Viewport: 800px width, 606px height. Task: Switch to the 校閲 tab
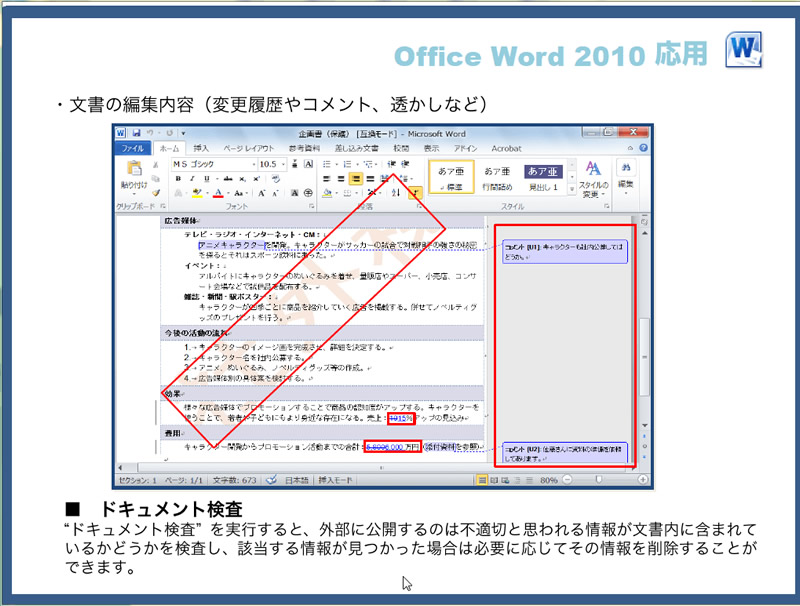tap(401, 148)
